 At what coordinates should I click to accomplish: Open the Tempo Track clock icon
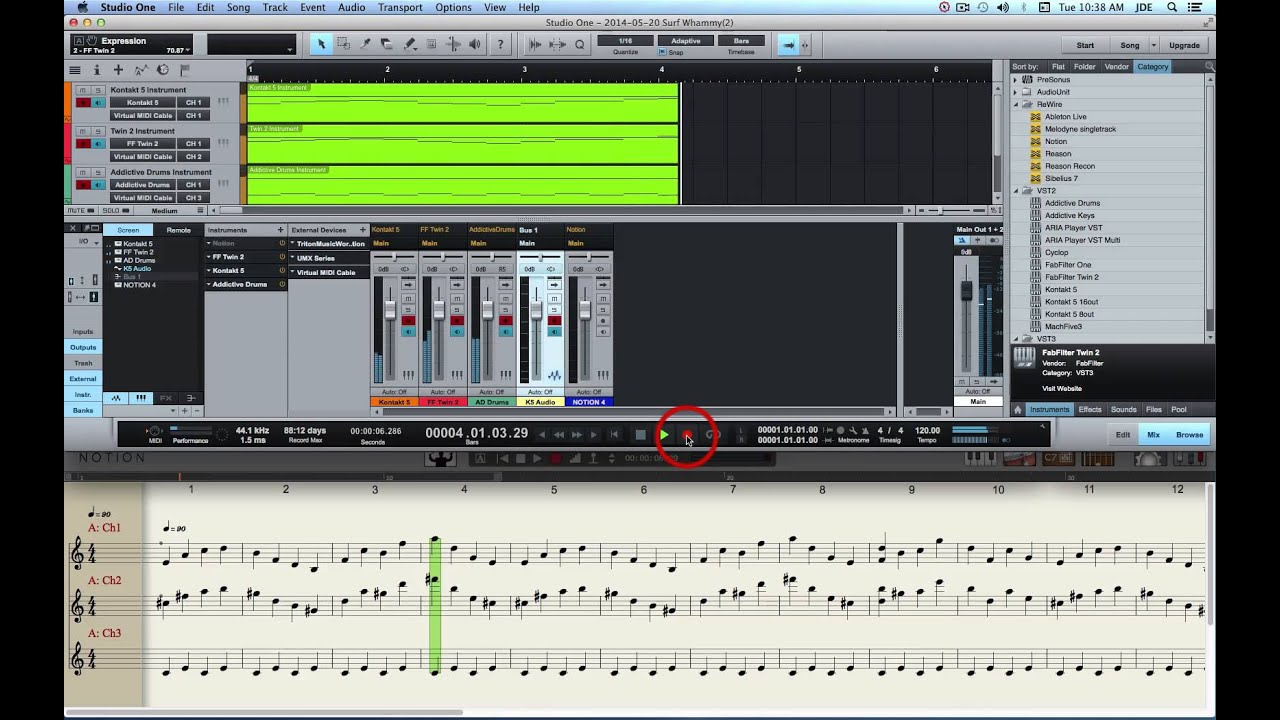(x=162, y=70)
